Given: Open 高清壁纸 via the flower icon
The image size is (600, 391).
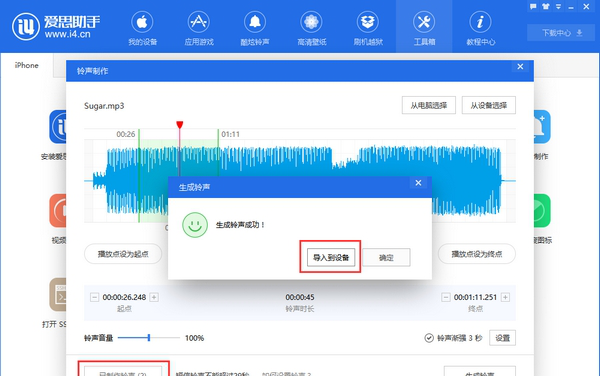Looking at the screenshot, I should 311,22.
